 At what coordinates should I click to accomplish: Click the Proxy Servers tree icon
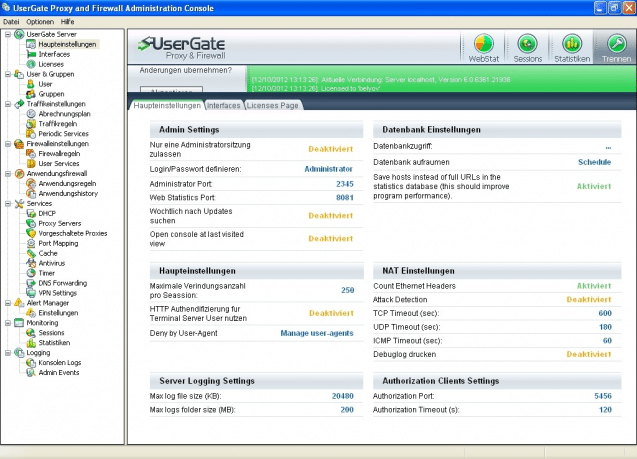click(31, 223)
